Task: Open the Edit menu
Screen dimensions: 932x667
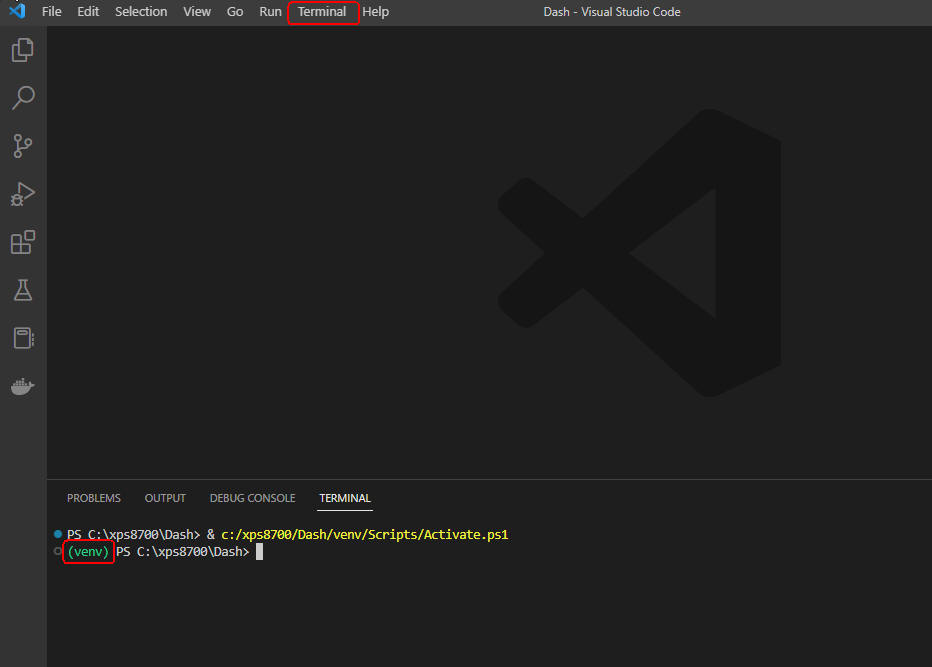Action: 88,12
